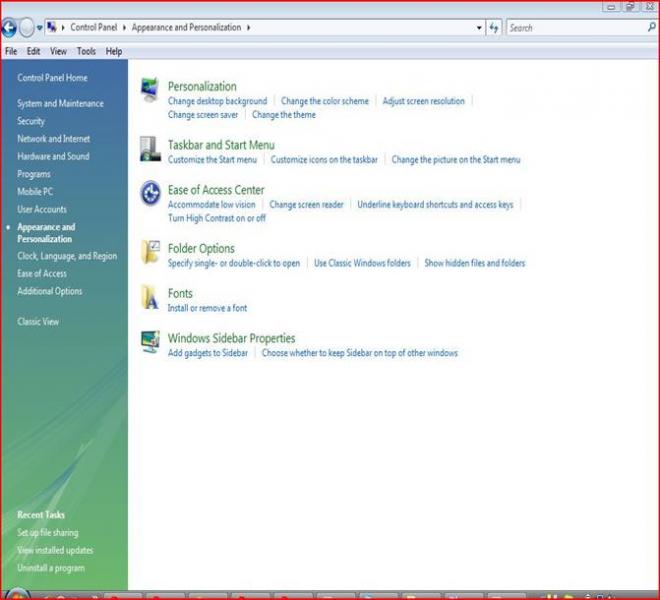Screen dimensions: 660x600
Task: Select Hardware and Sound in sidebar
Action: tap(53, 157)
